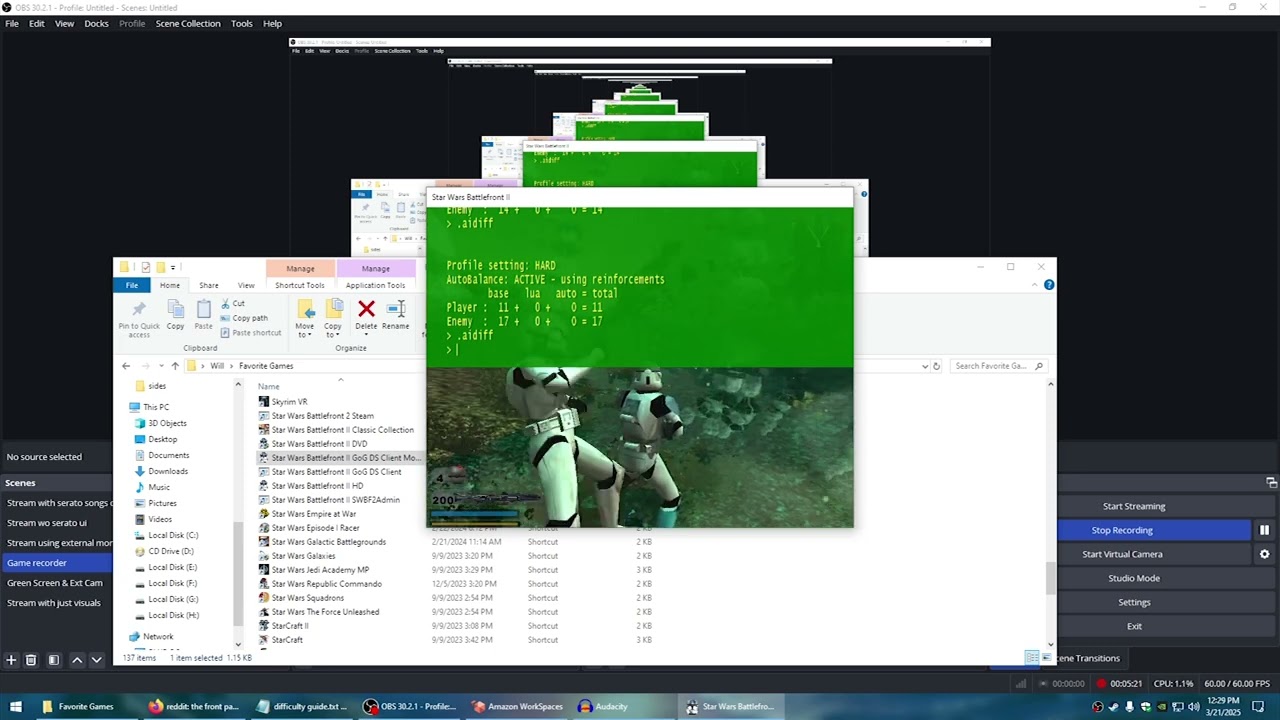Image resolution: width=1280 pixels, height=720 pixels.
Task: Click the properties icon in Explorer quick access toolbar
Action: 145,267
